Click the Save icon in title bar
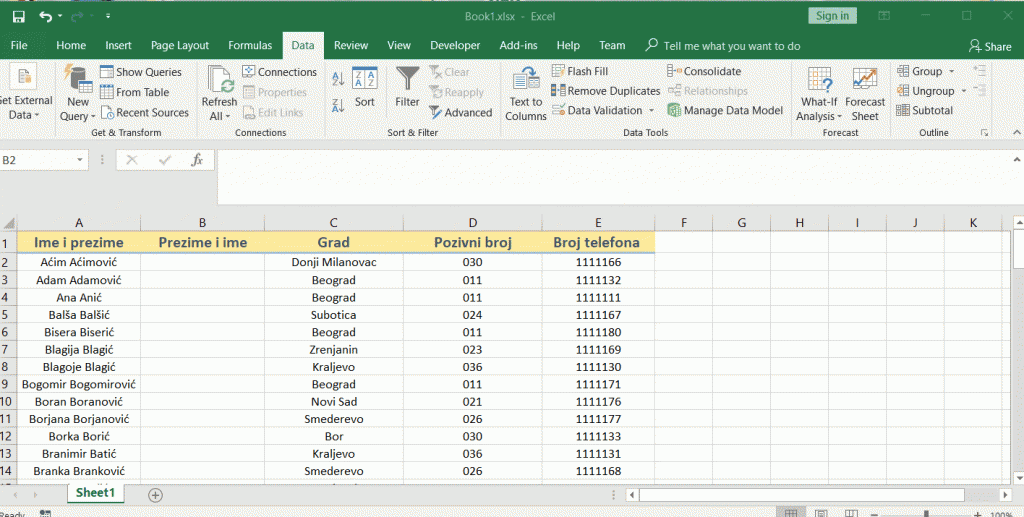The width and height of the screenshot is (1024, 517). (x=18, y=16)
